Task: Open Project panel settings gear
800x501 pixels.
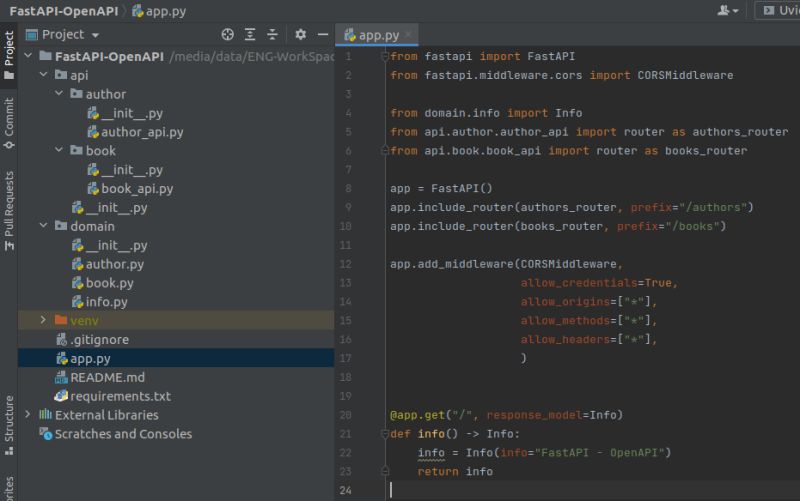Action: click(301, 34)
